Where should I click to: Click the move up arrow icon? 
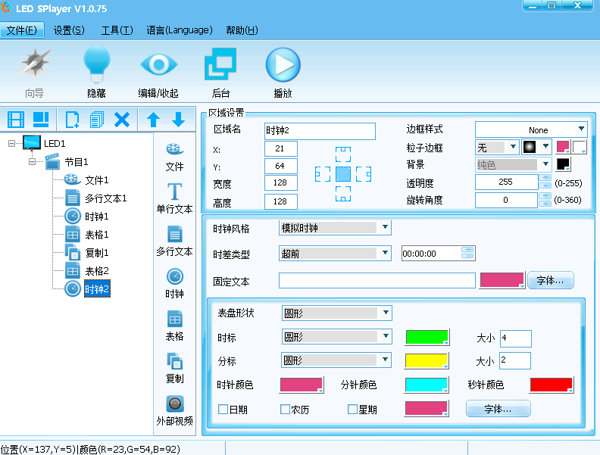click(x=153, y=120)
